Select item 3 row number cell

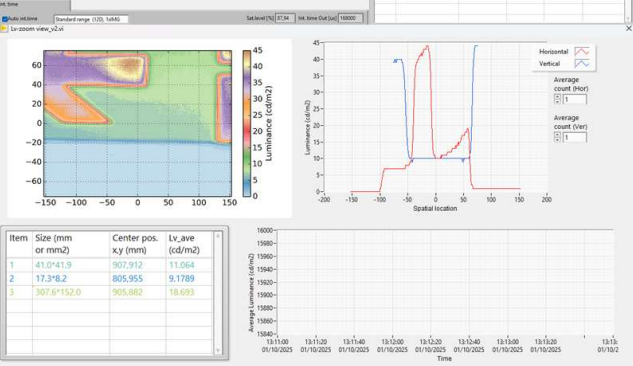pyautogui.click(x=19, y=293)
